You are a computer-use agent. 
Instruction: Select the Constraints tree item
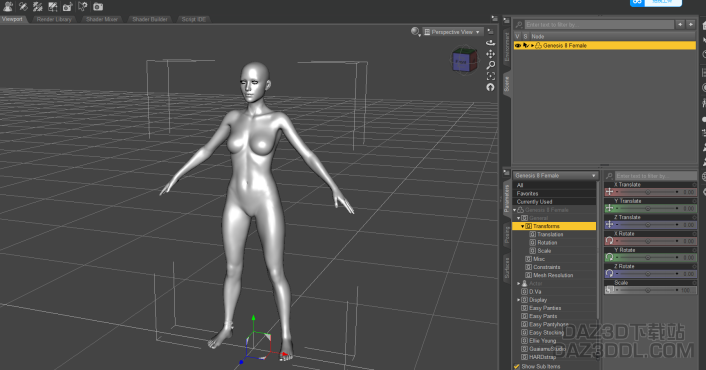547,267
